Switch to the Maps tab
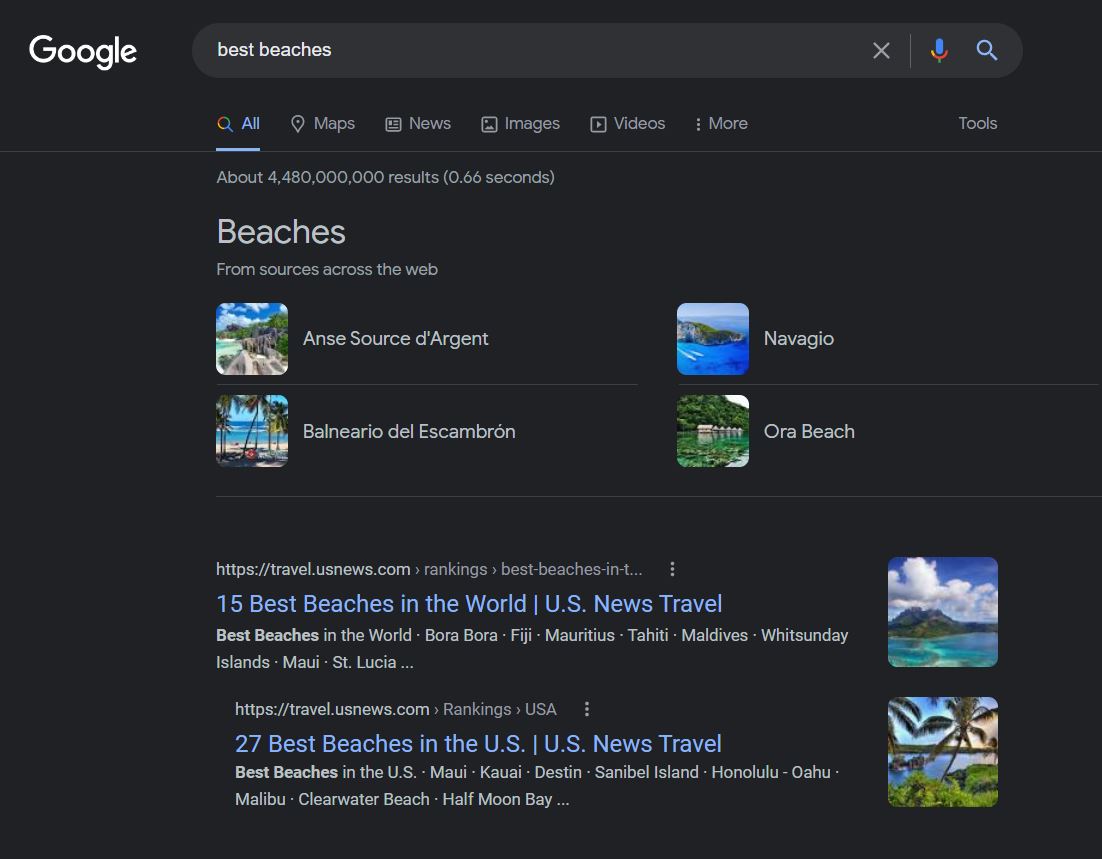This screenshot has width=1102, height=859. point(323,124)
